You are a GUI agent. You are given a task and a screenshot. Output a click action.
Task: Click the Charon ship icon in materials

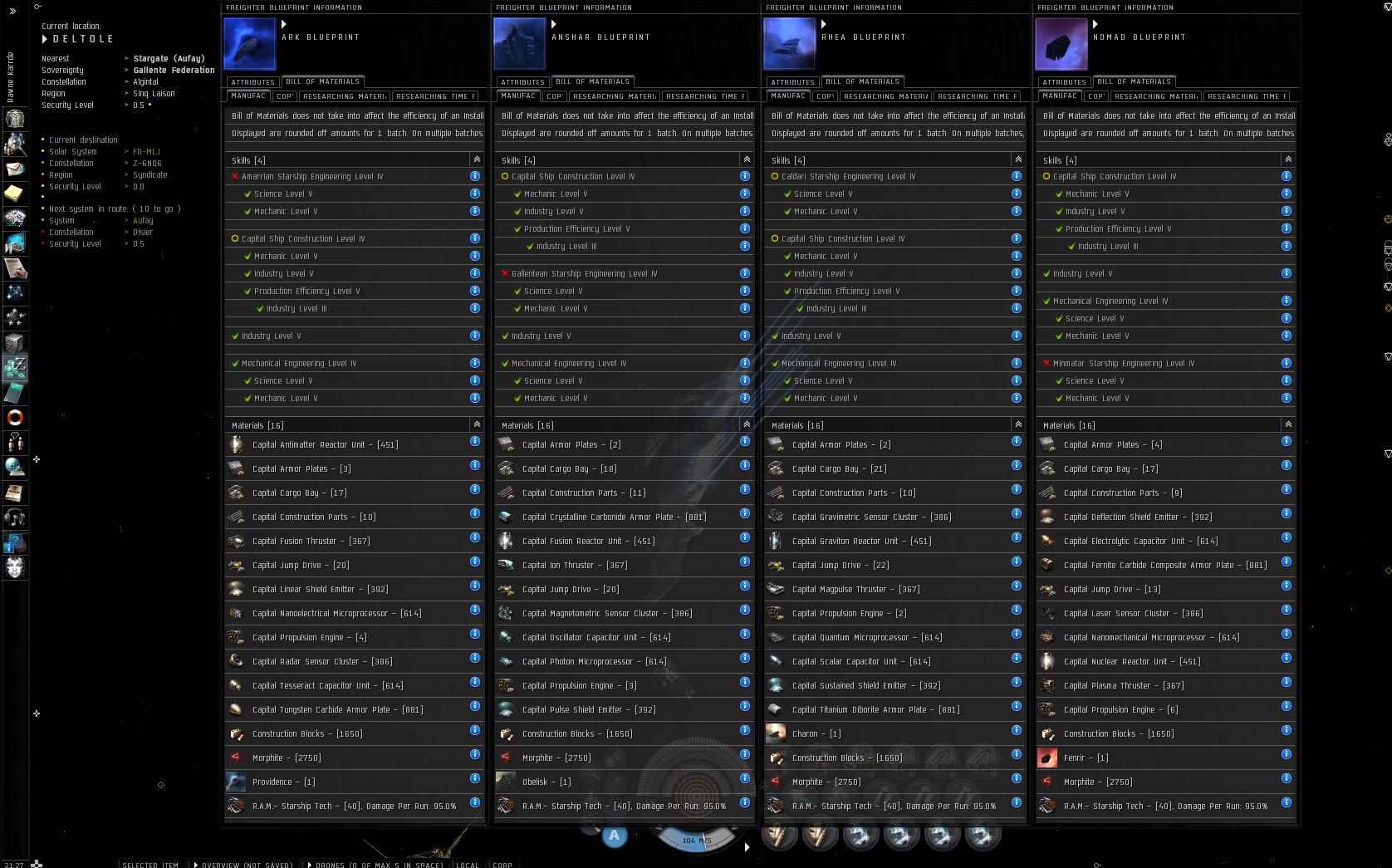[776, 733]
